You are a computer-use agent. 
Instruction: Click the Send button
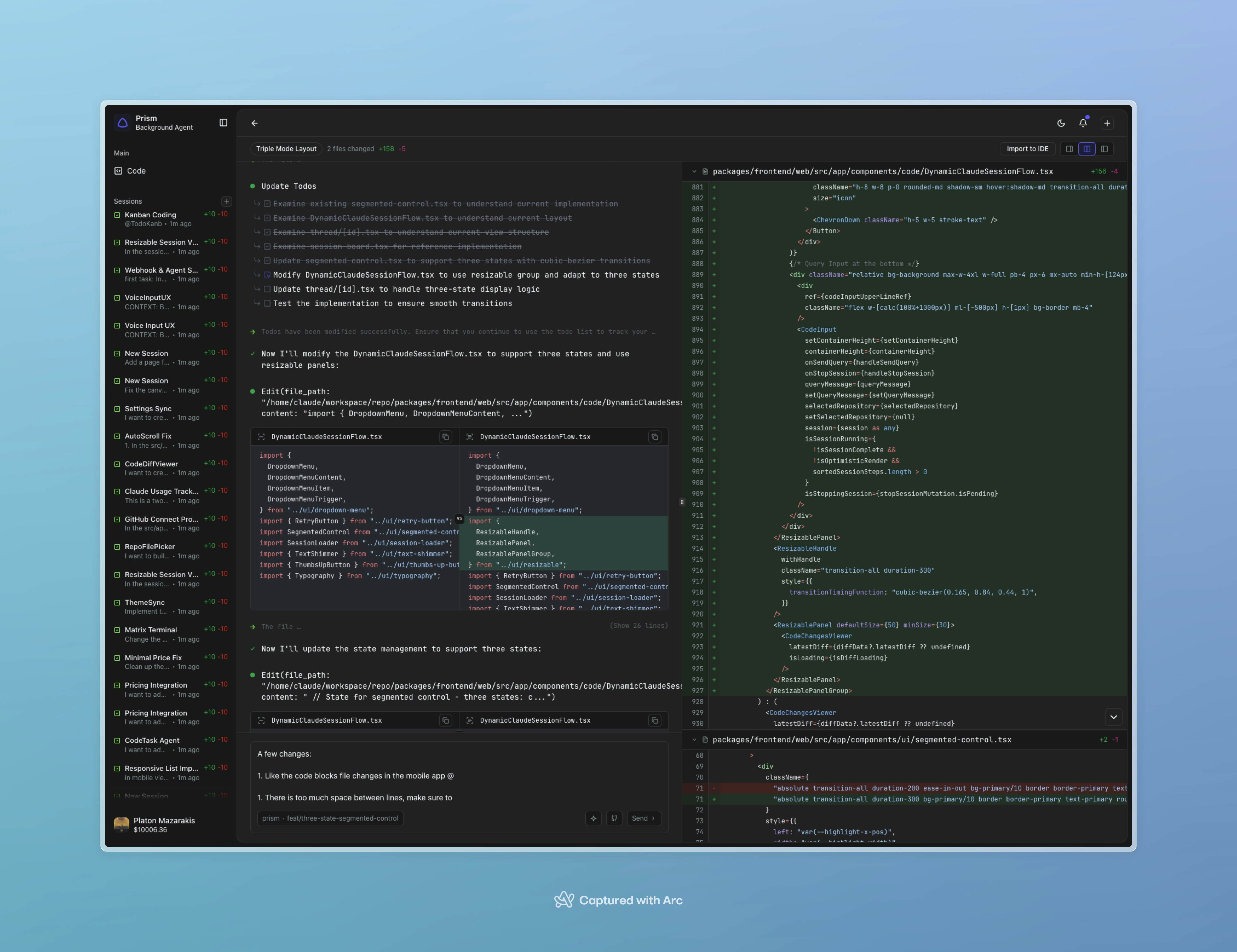pyautogui.click(x=643, y=818)
